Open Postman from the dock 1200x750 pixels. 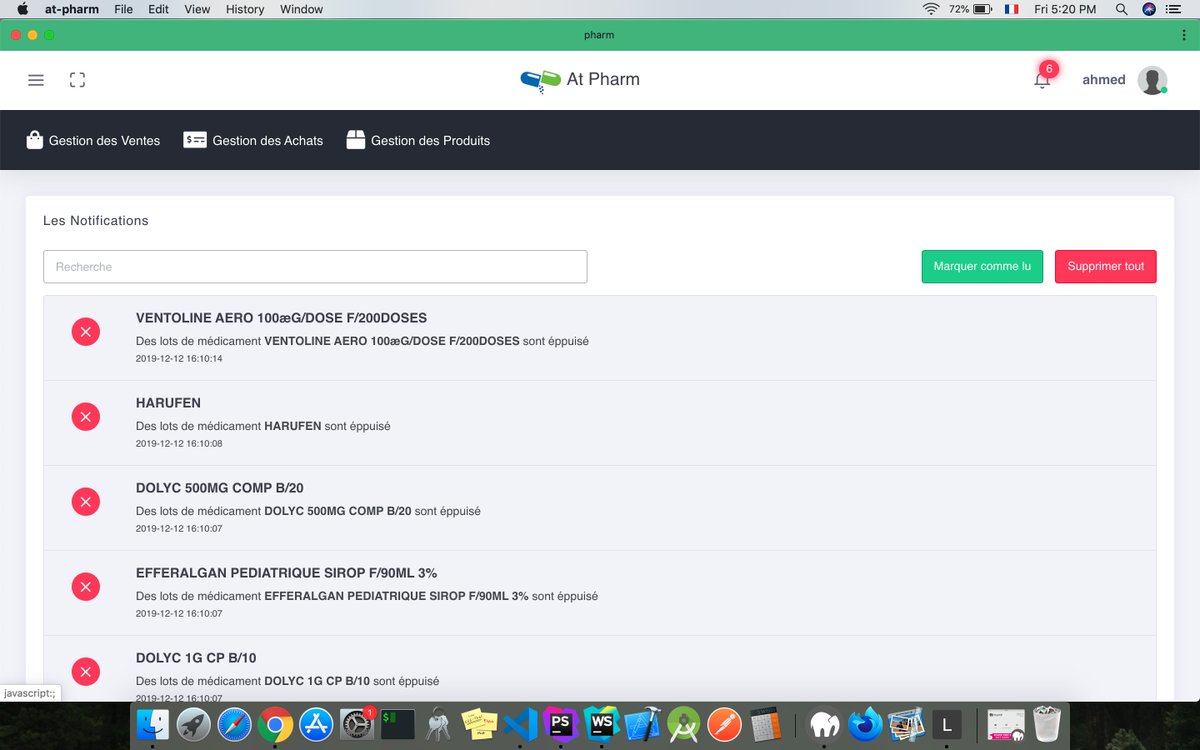pyautogui.click(x=724, y=724)
